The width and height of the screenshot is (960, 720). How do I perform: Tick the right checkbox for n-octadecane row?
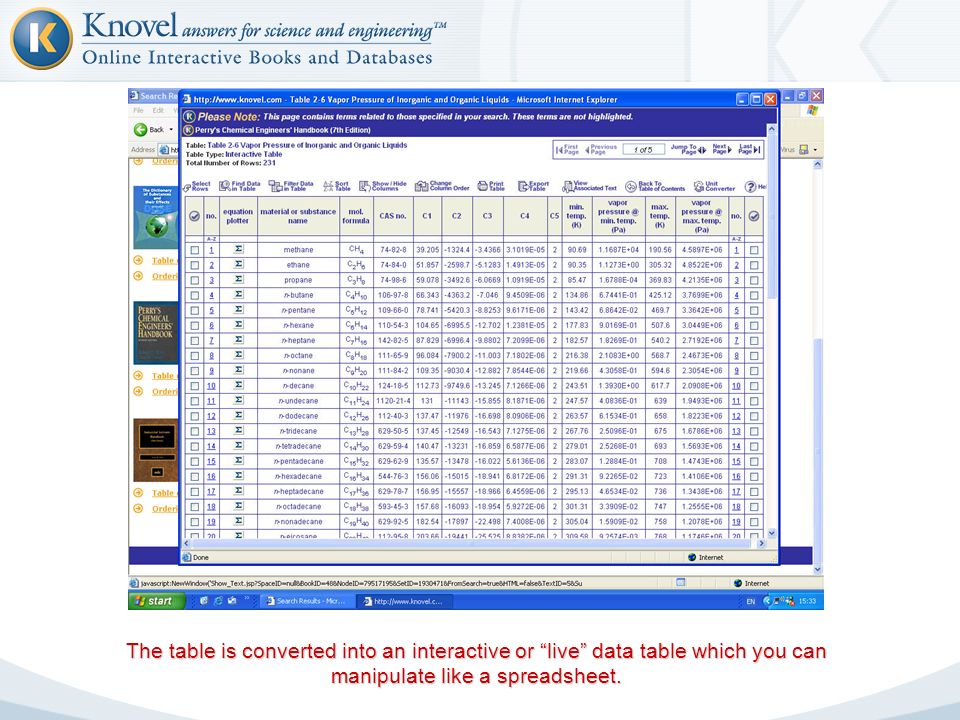pyautogui.click(x=754, y=507)
